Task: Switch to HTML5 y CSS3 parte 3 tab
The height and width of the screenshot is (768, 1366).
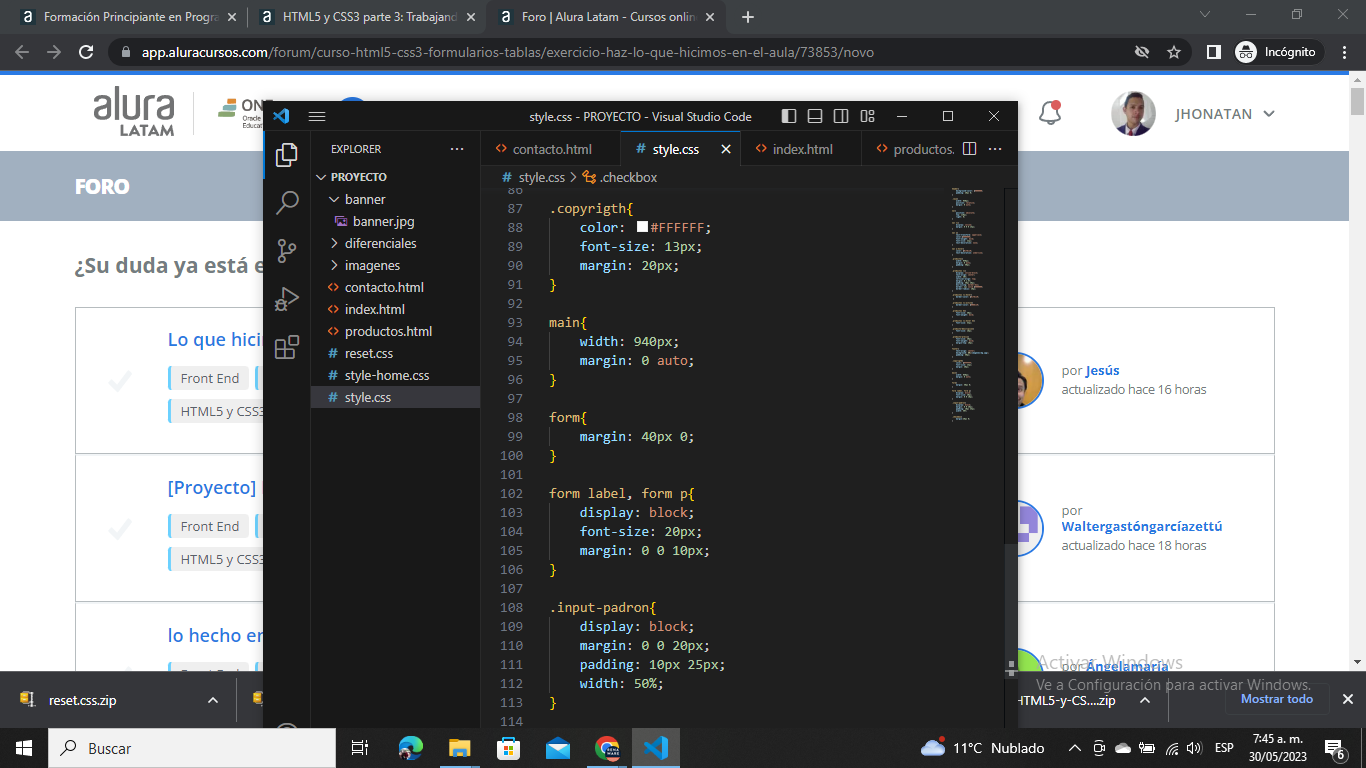Action: point(367,17)
